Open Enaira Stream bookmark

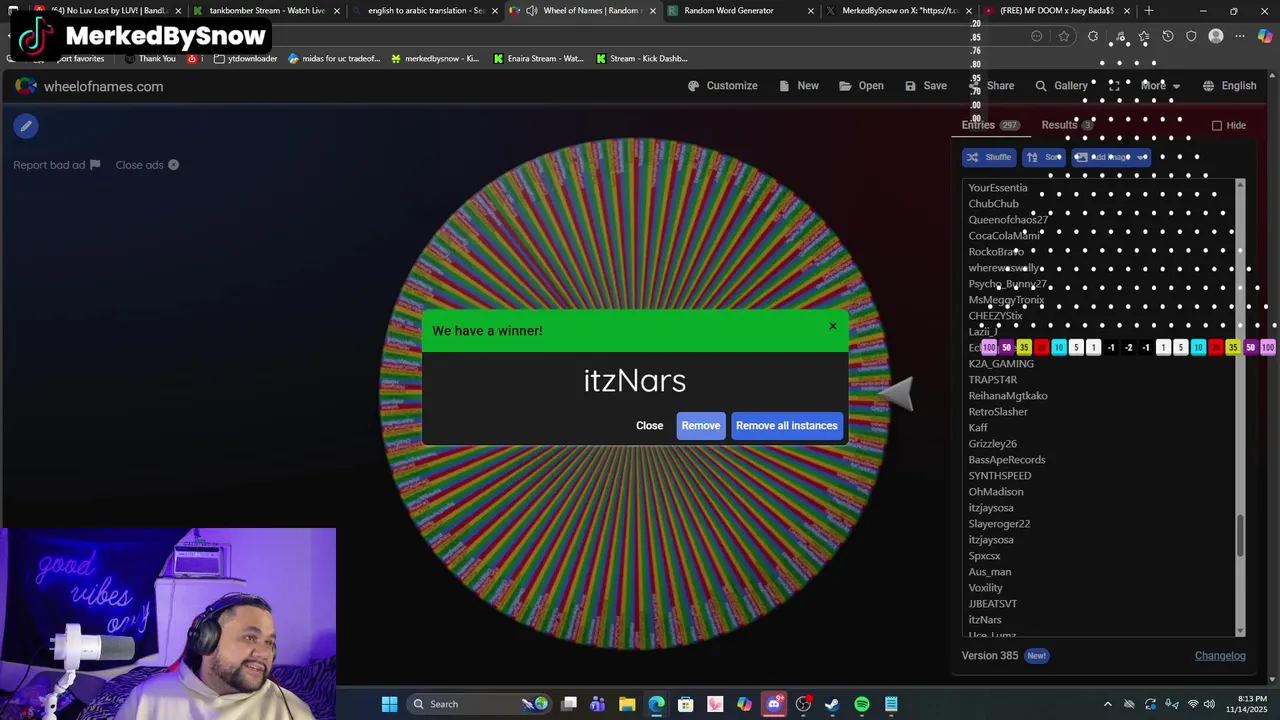pyautogui.click(x=538, y=59)
